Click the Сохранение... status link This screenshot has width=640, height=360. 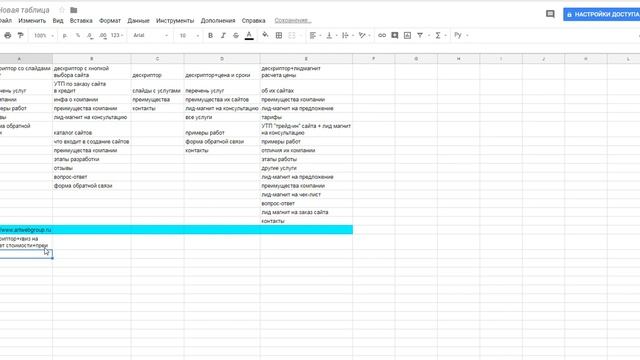[293, 20]
